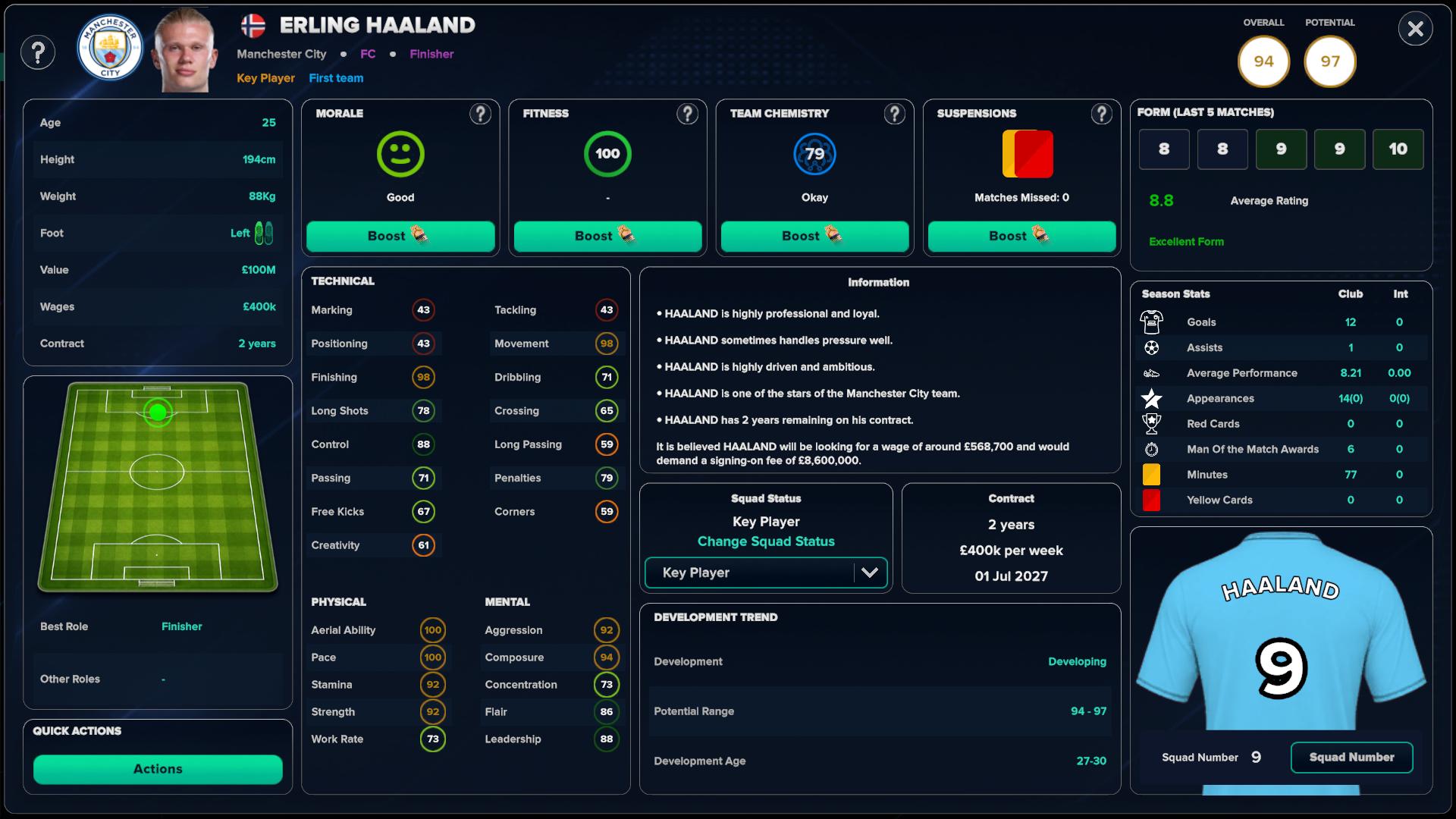The height and width of the screenshot is (819, 1456).
Task: Click the Wages figure £400k
Action: coord(259,307)
